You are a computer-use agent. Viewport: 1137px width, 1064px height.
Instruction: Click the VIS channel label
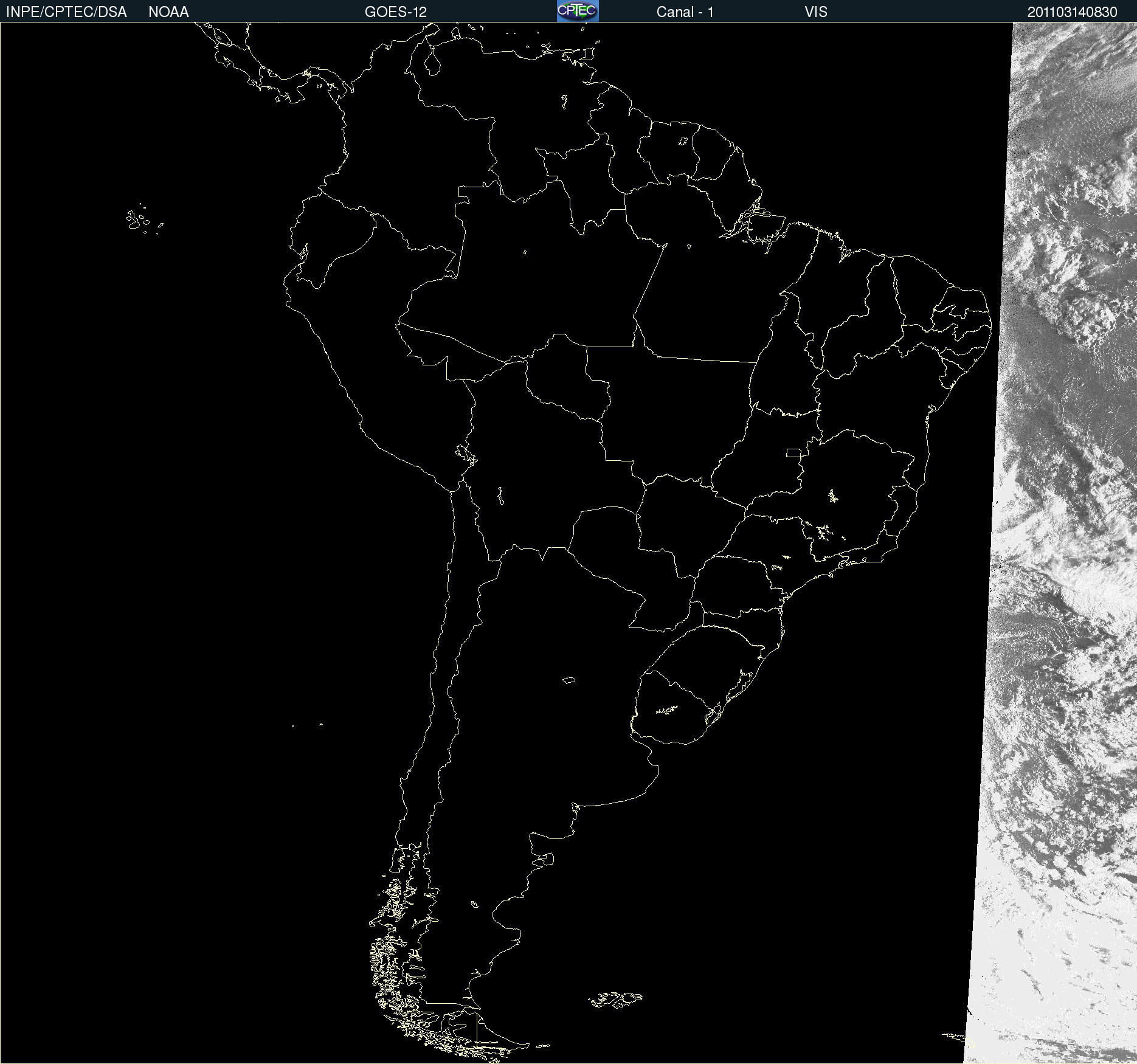click(x=816, y=12)
